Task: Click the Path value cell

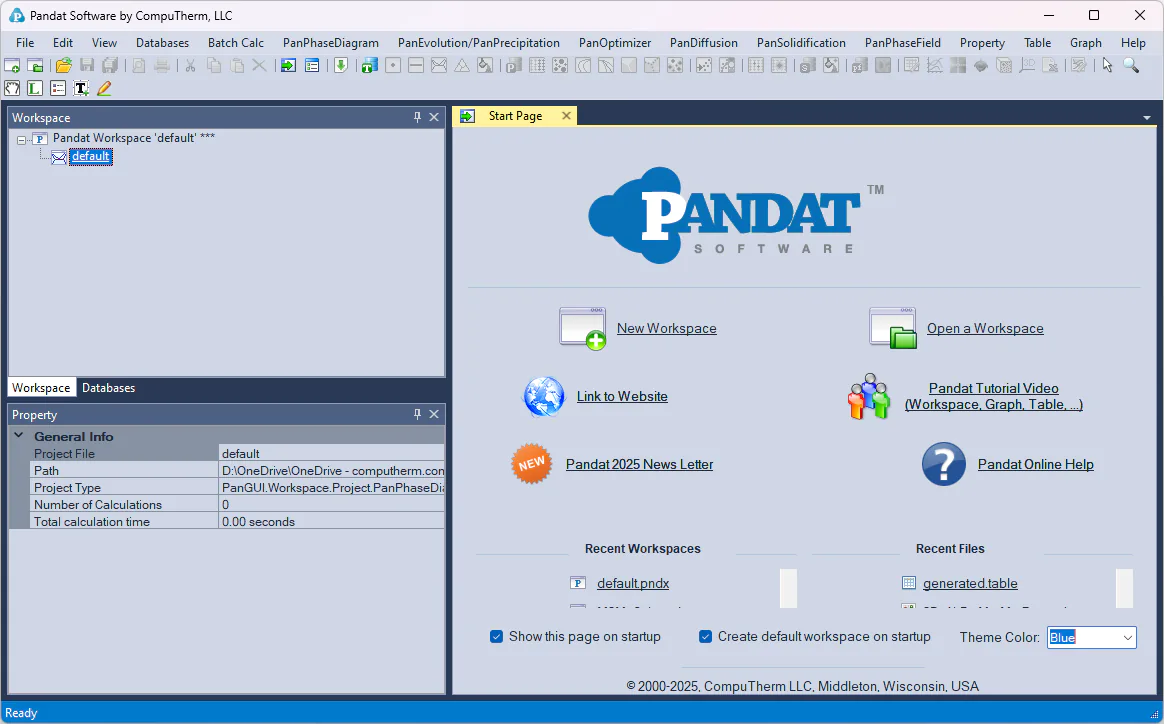Action: click(x=332, y=470)
